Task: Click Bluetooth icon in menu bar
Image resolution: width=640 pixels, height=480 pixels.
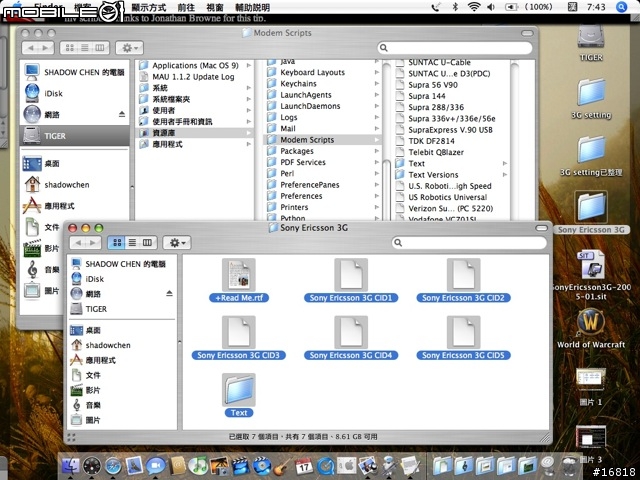Action: (x=456, y=7)
